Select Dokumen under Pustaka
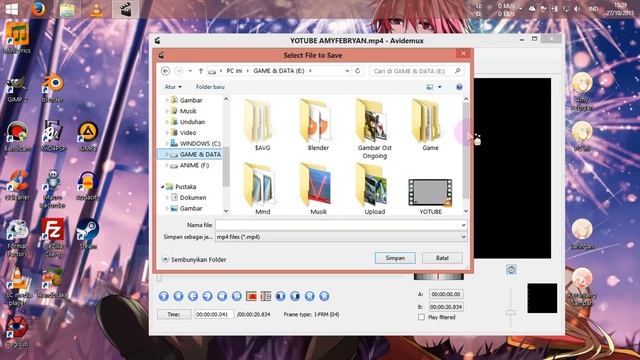 click(x=193, y=198)
